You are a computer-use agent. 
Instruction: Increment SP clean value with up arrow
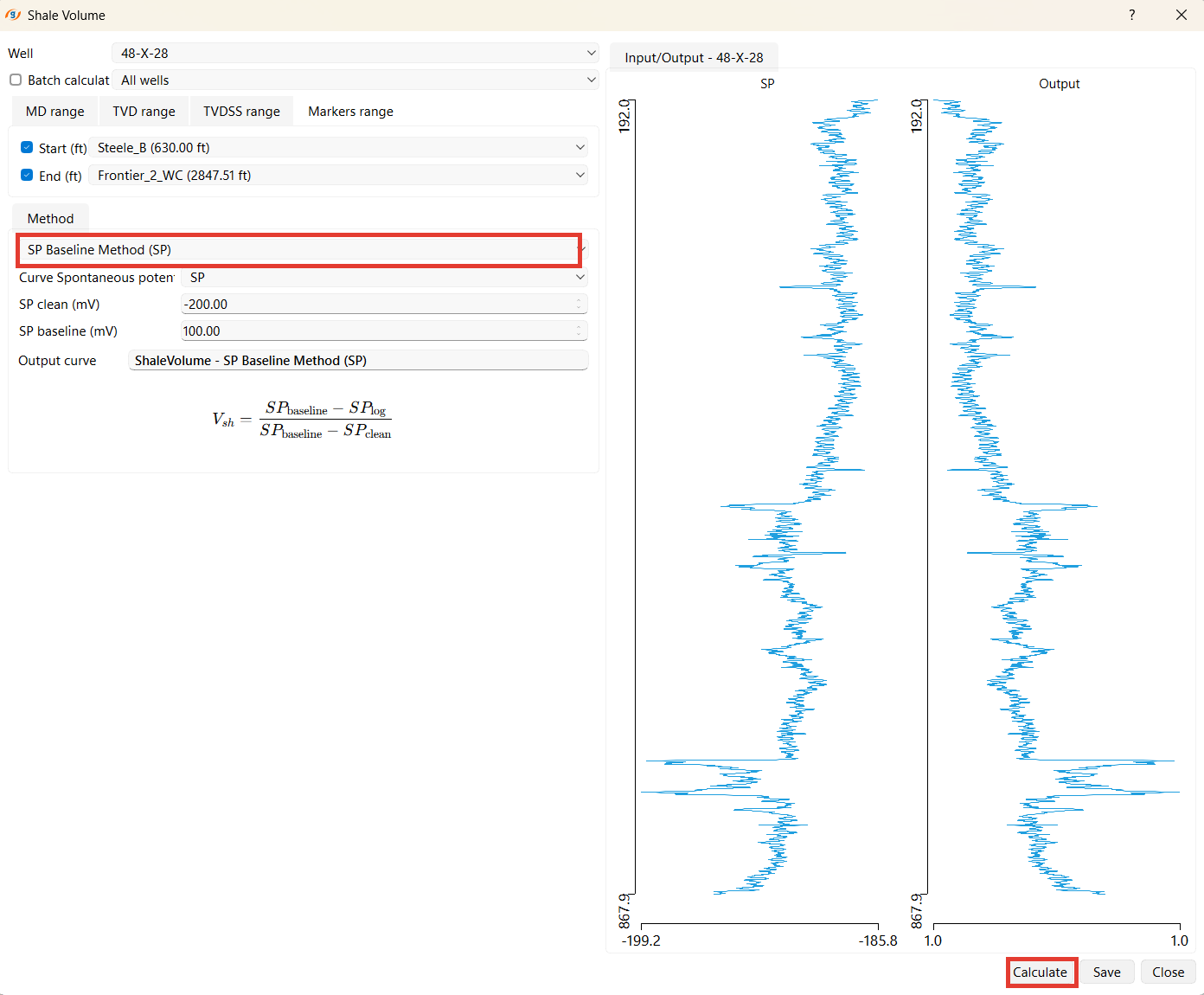click(579, 299)
